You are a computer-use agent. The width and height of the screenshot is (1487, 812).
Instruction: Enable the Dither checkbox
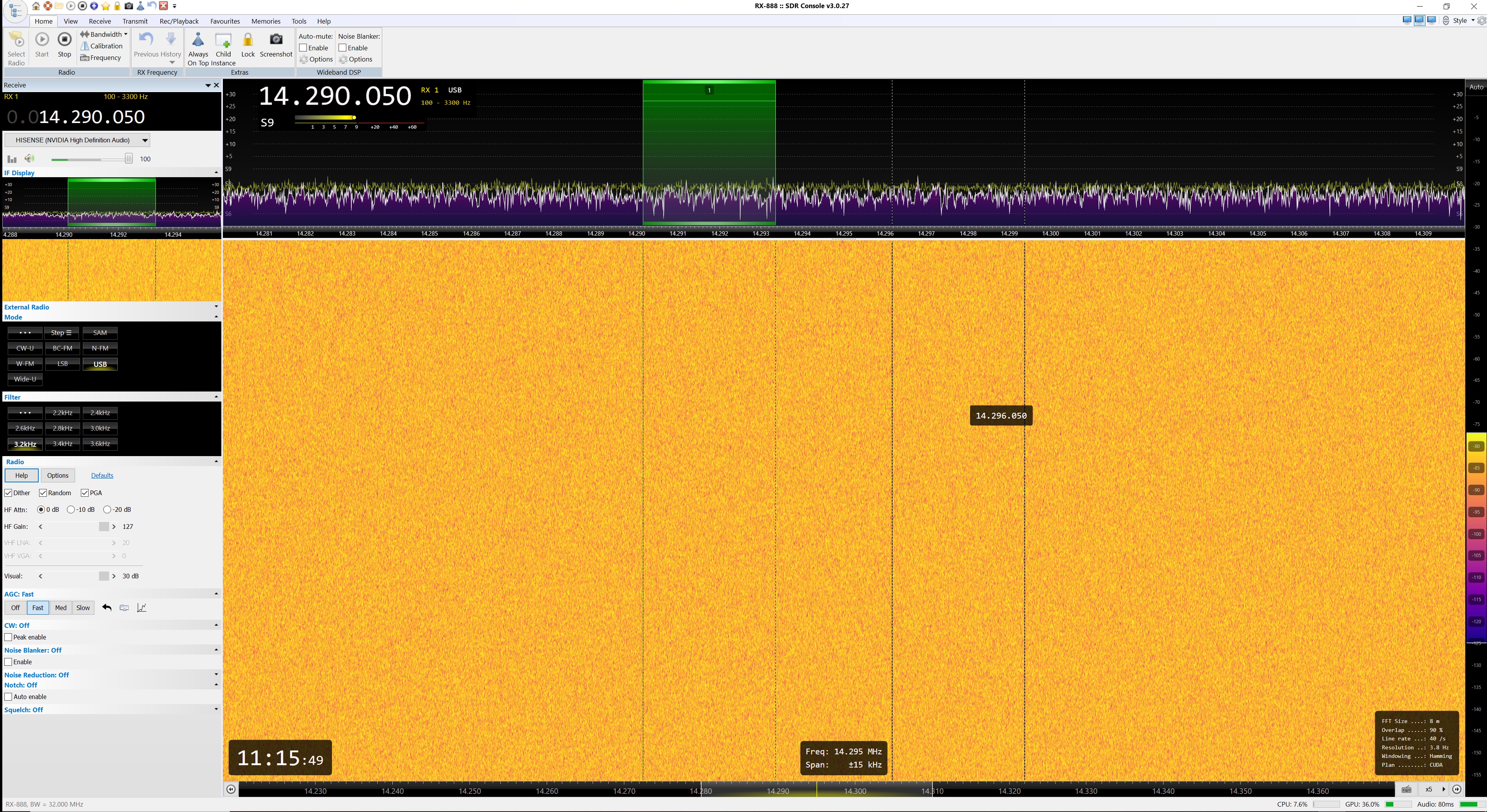(x=9, y=493)
